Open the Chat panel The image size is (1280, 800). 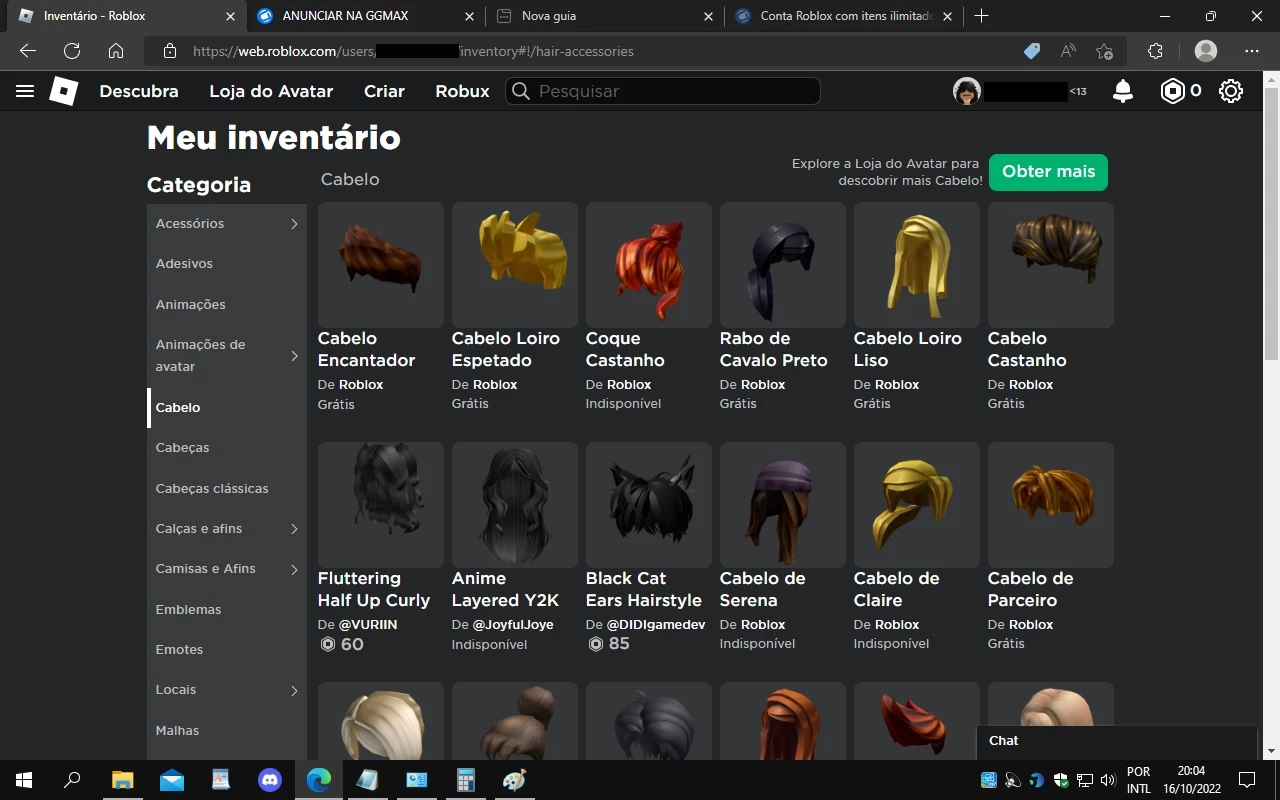click(x=1116, y=741)
